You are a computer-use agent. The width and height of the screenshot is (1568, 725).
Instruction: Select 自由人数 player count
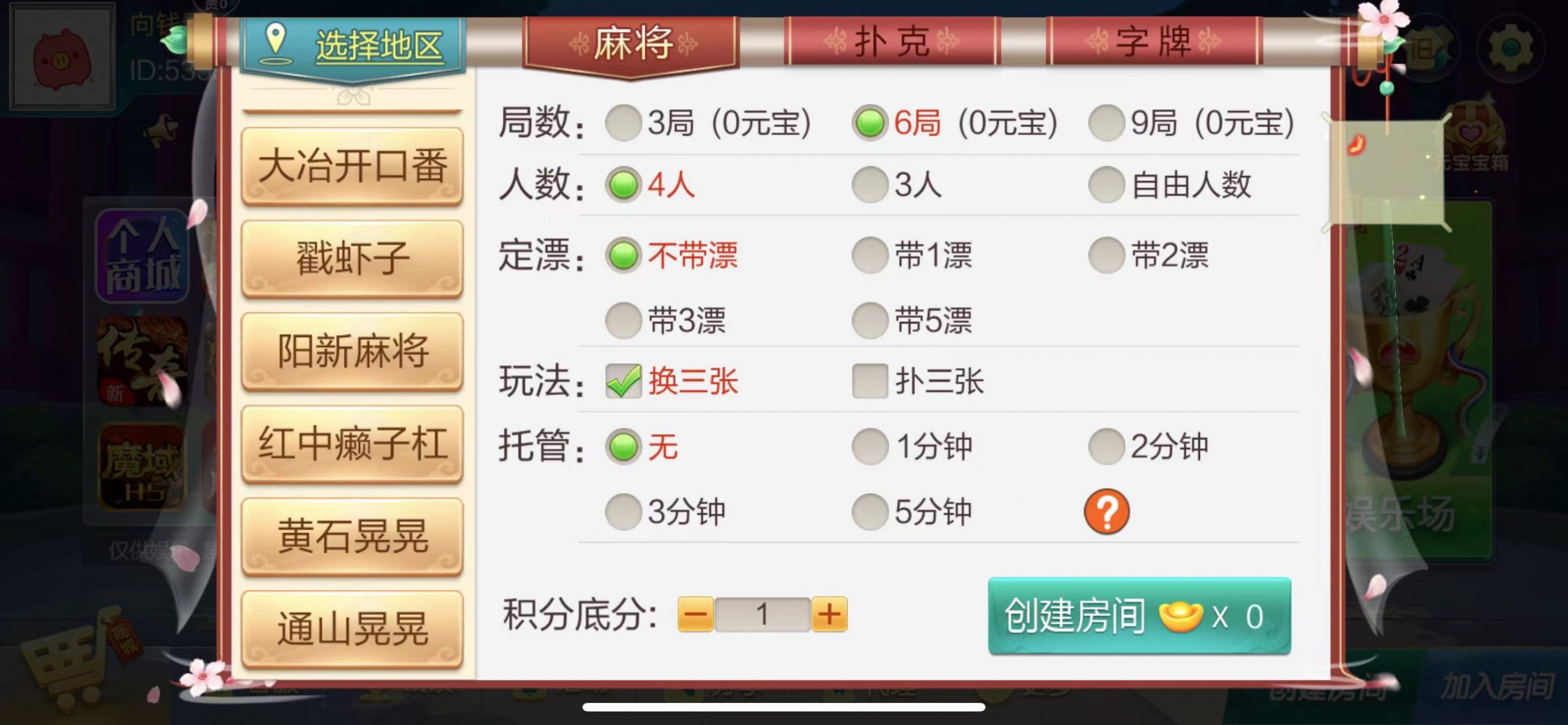1106,184
